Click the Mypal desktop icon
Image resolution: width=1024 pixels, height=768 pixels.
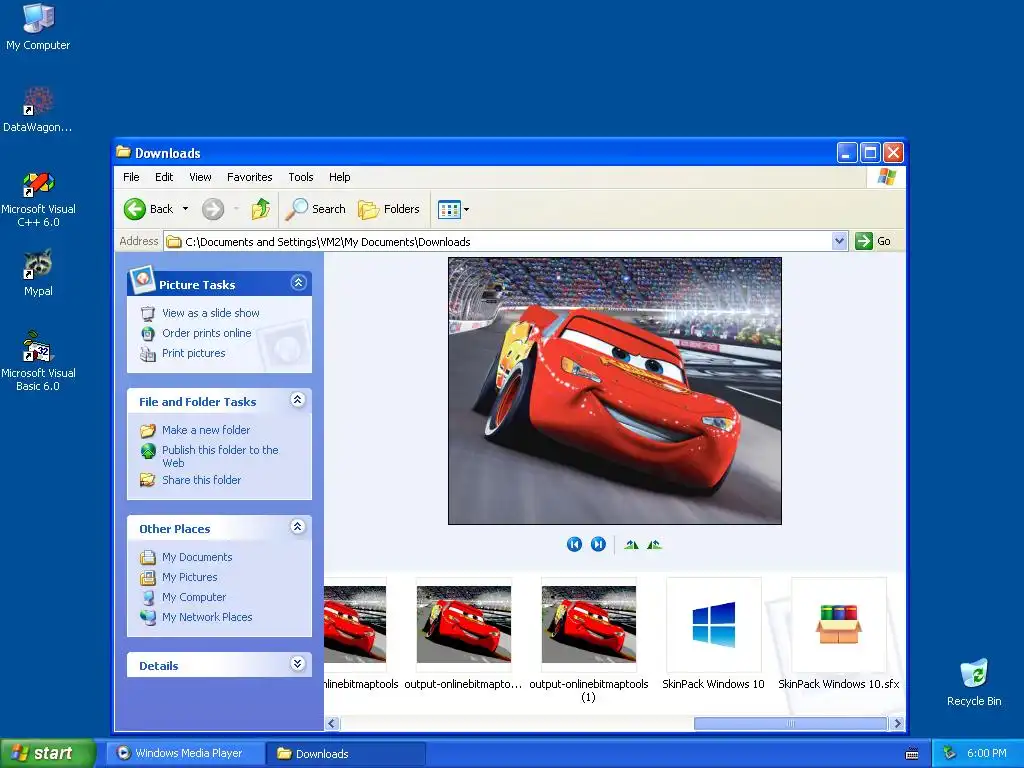[38, 273]
